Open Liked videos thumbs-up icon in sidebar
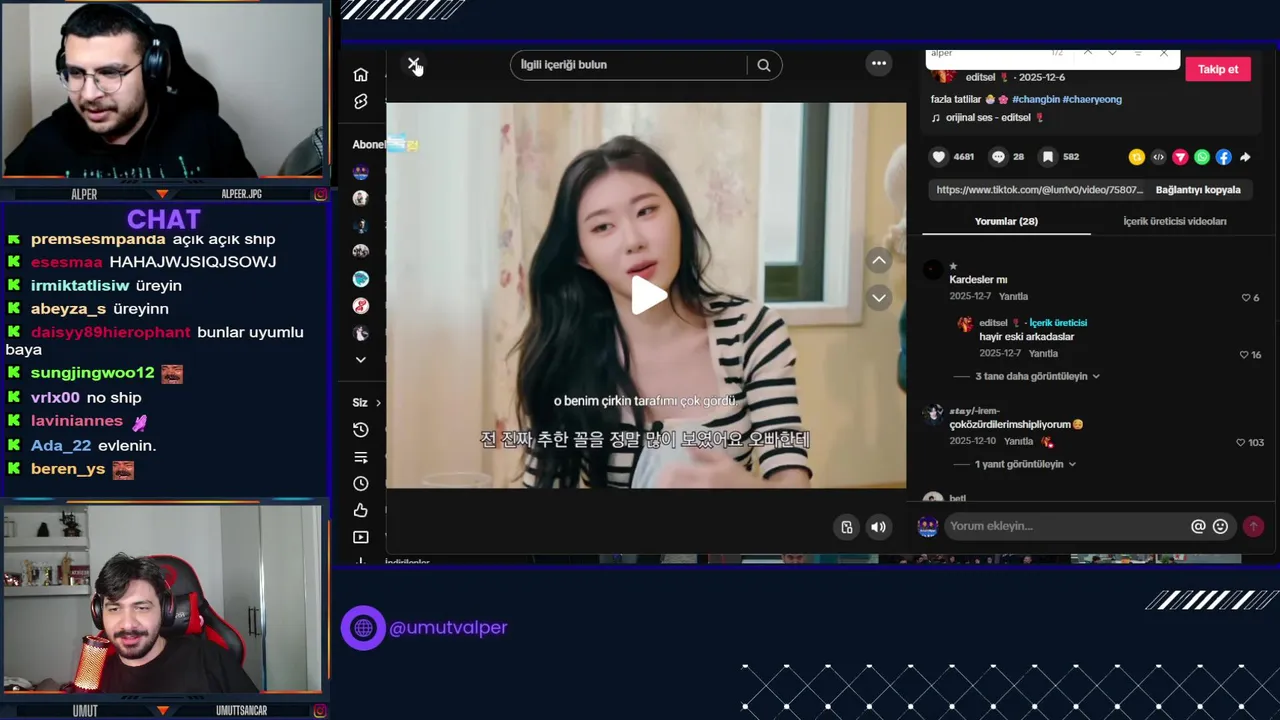The image size is (1280, 720). coord(361,511)
